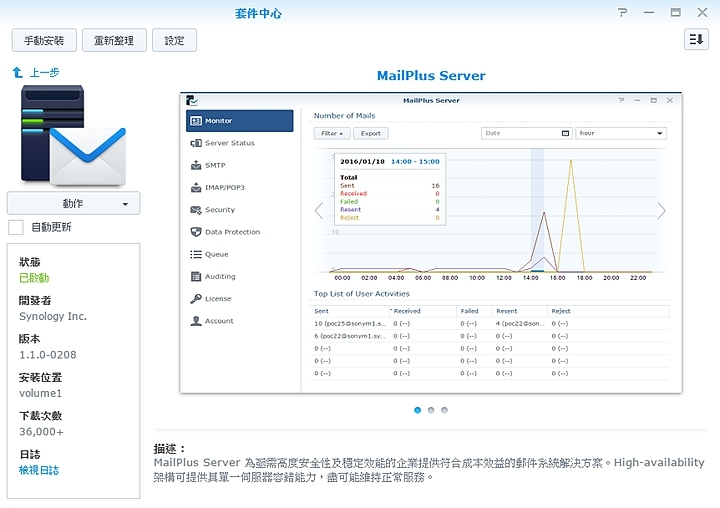
Task: Click the MailPlus Server package icon
Action: [73, 134]
